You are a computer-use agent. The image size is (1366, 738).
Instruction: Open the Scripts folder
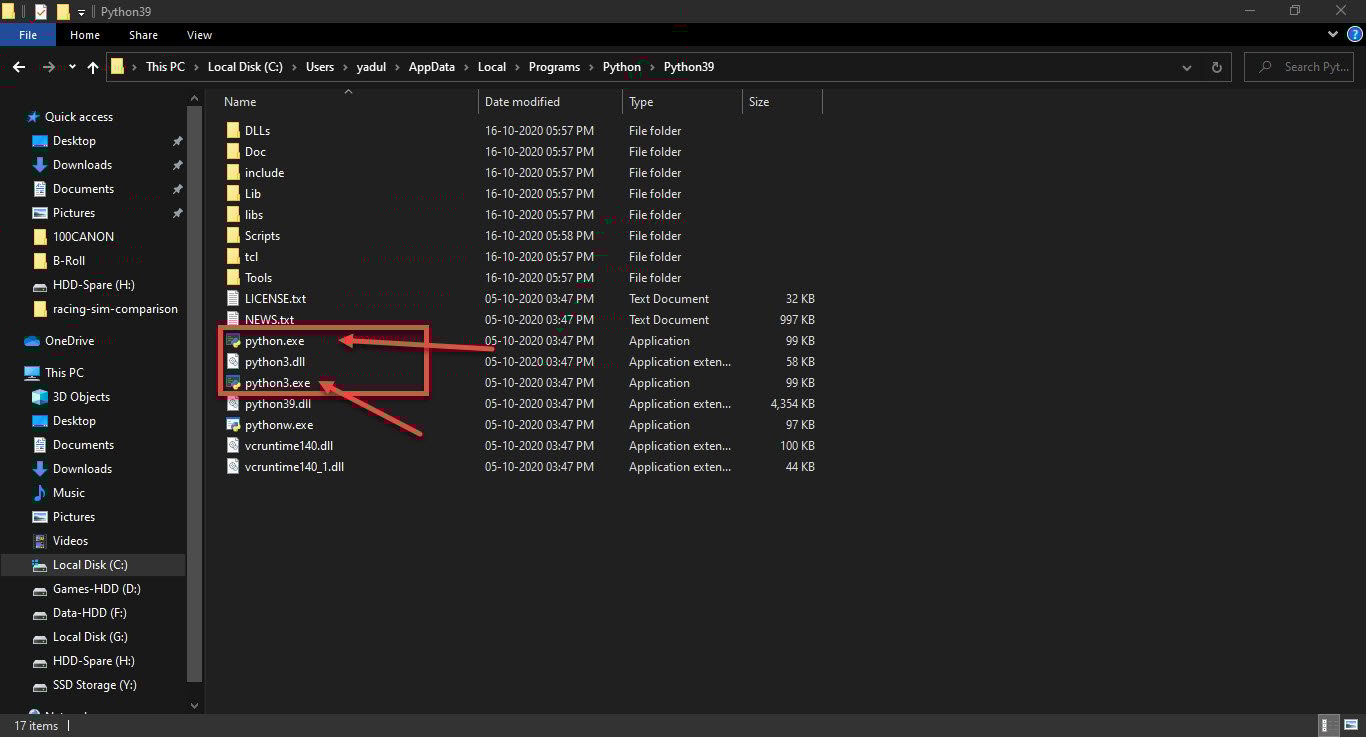point(262,236)
